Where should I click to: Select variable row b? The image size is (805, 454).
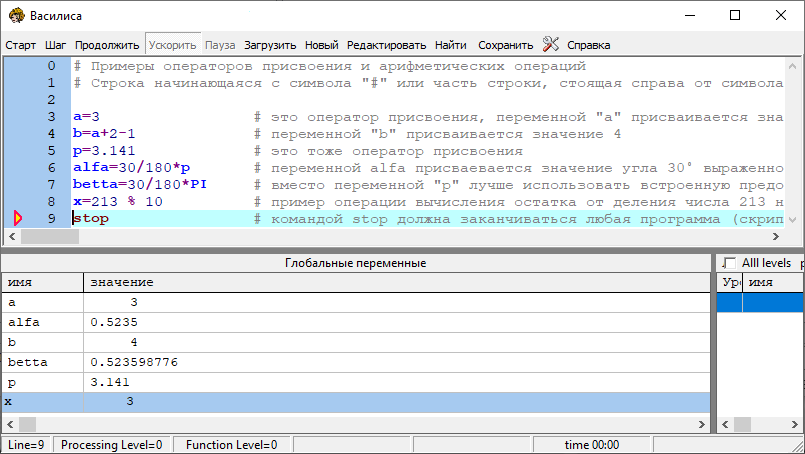point(356,343)
